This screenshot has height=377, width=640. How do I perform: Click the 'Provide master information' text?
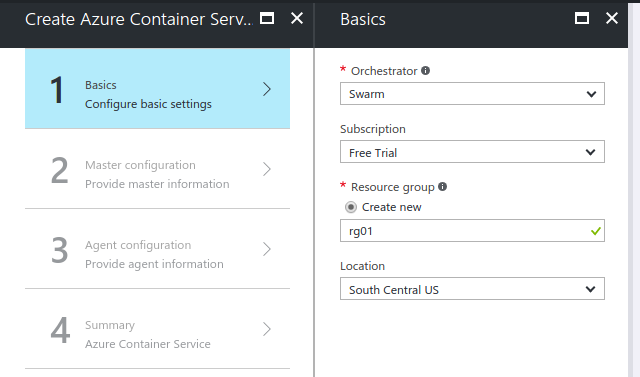coord(157,184)
